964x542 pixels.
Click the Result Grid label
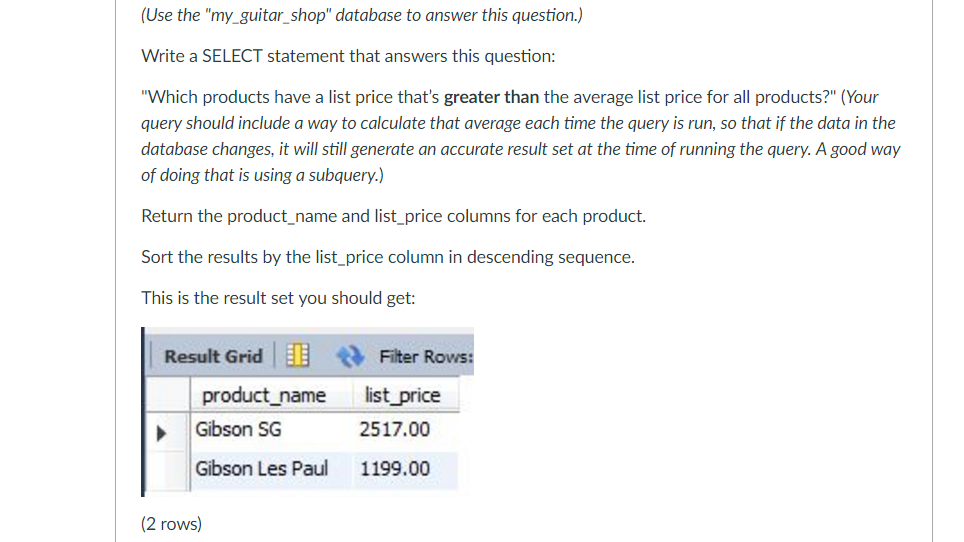[x=213, y=356]
